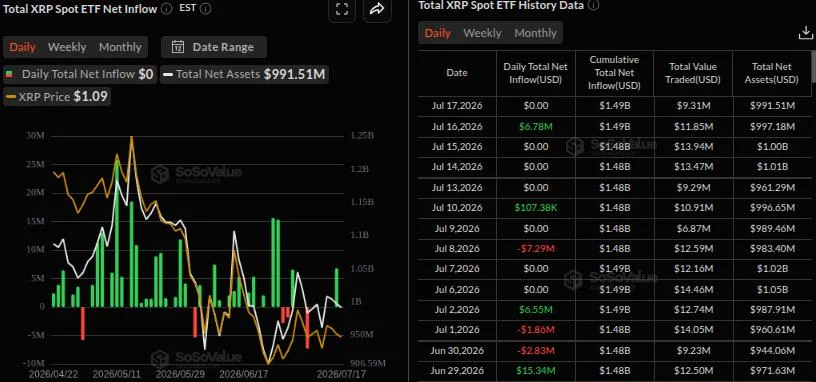Select the Jul 9,2026 date cell
The image size is (816, 382).
(457, 228)
